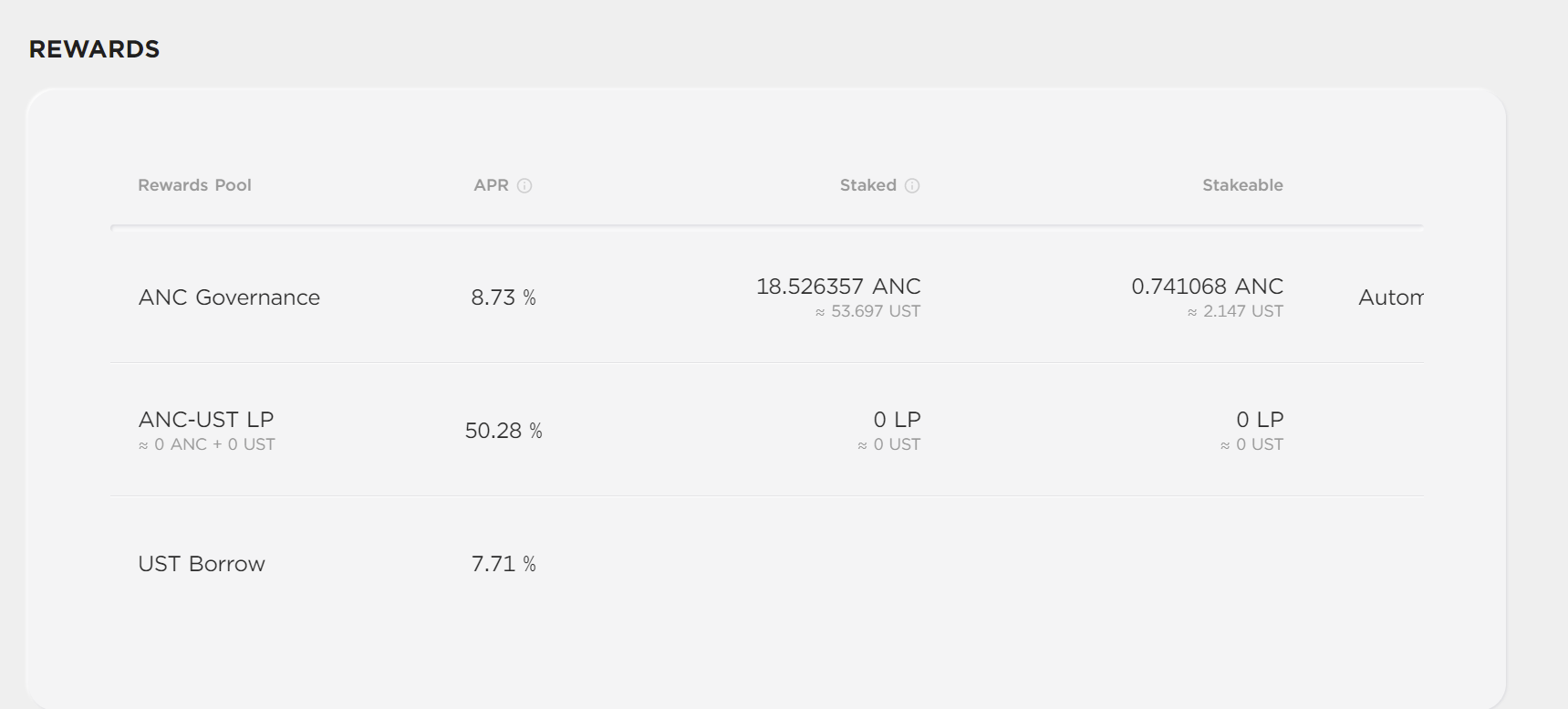Click the Stakeable column header
Screen dimensions: 1568x709
coord(1241,185)
